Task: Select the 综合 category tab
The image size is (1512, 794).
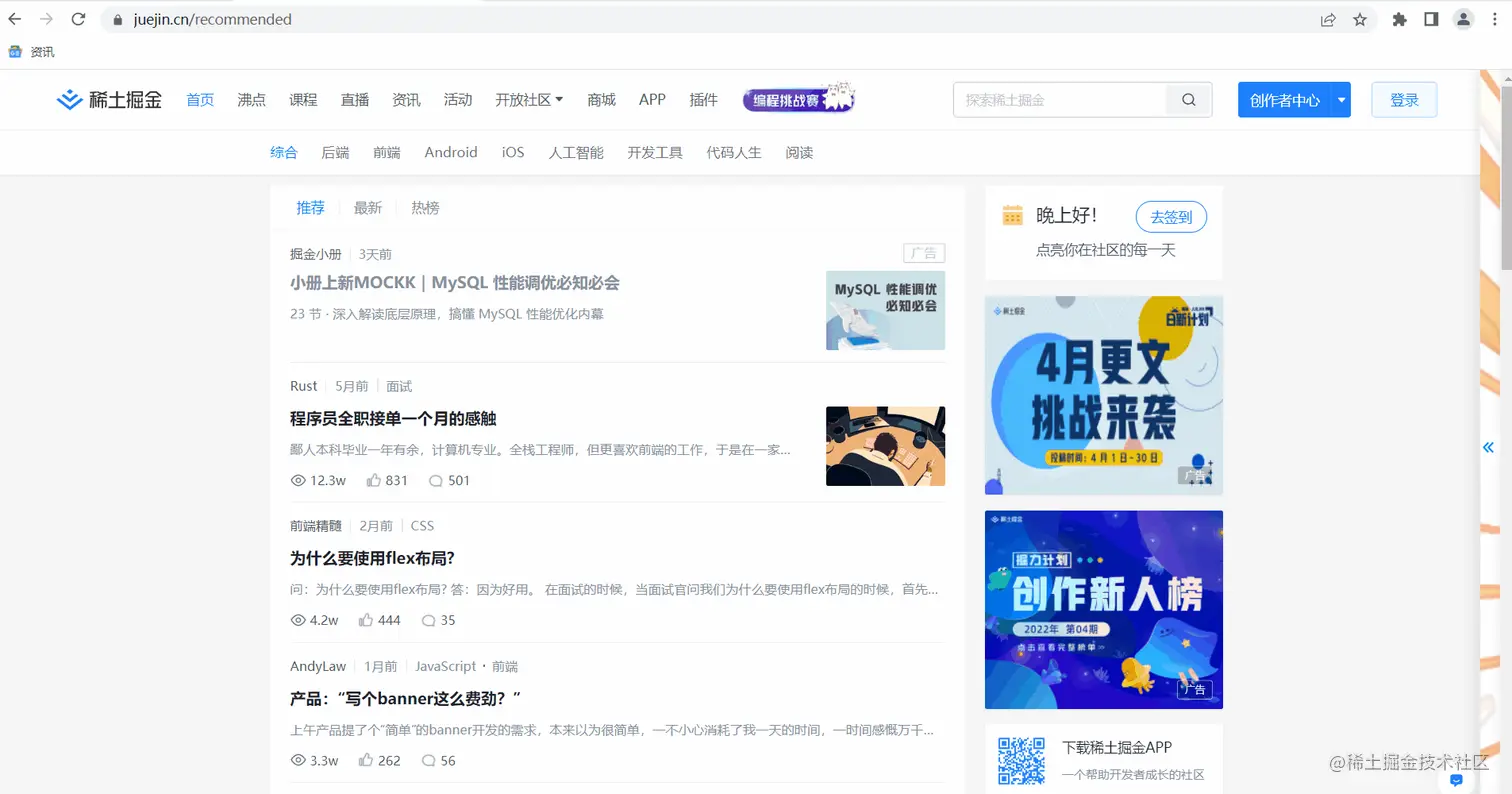Action: tap(284, 152)
